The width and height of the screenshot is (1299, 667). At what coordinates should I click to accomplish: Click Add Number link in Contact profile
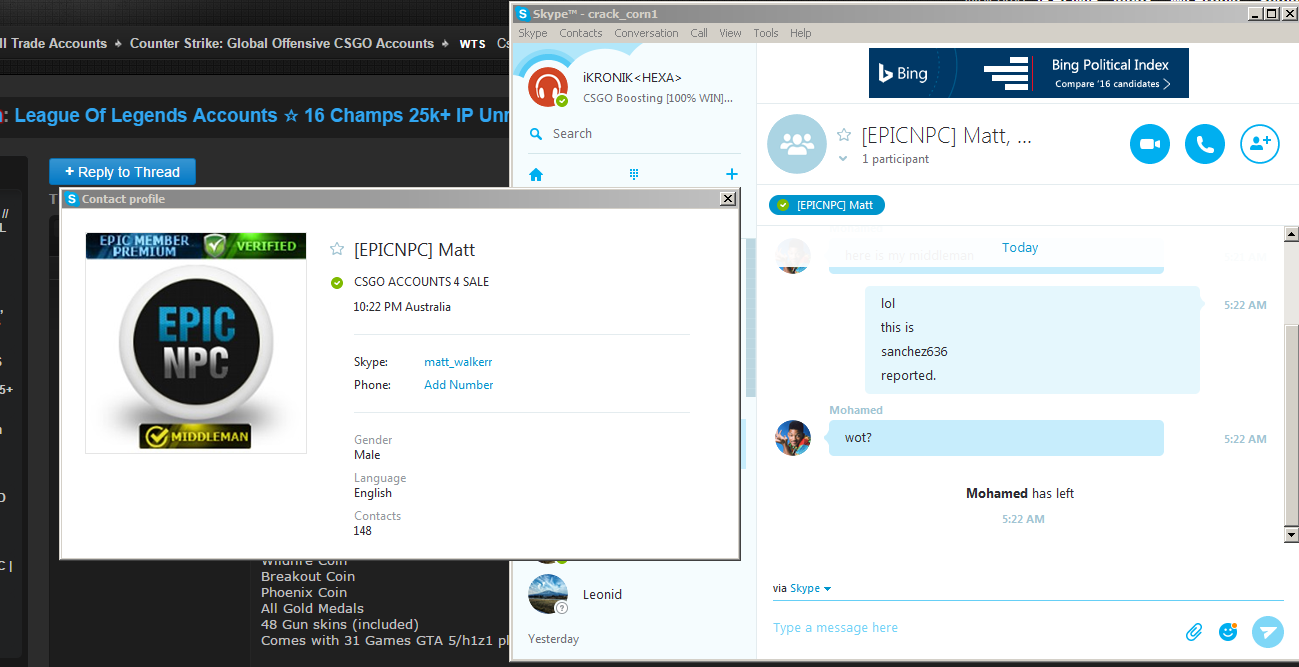pyautogui.click(x=458, y=385)
